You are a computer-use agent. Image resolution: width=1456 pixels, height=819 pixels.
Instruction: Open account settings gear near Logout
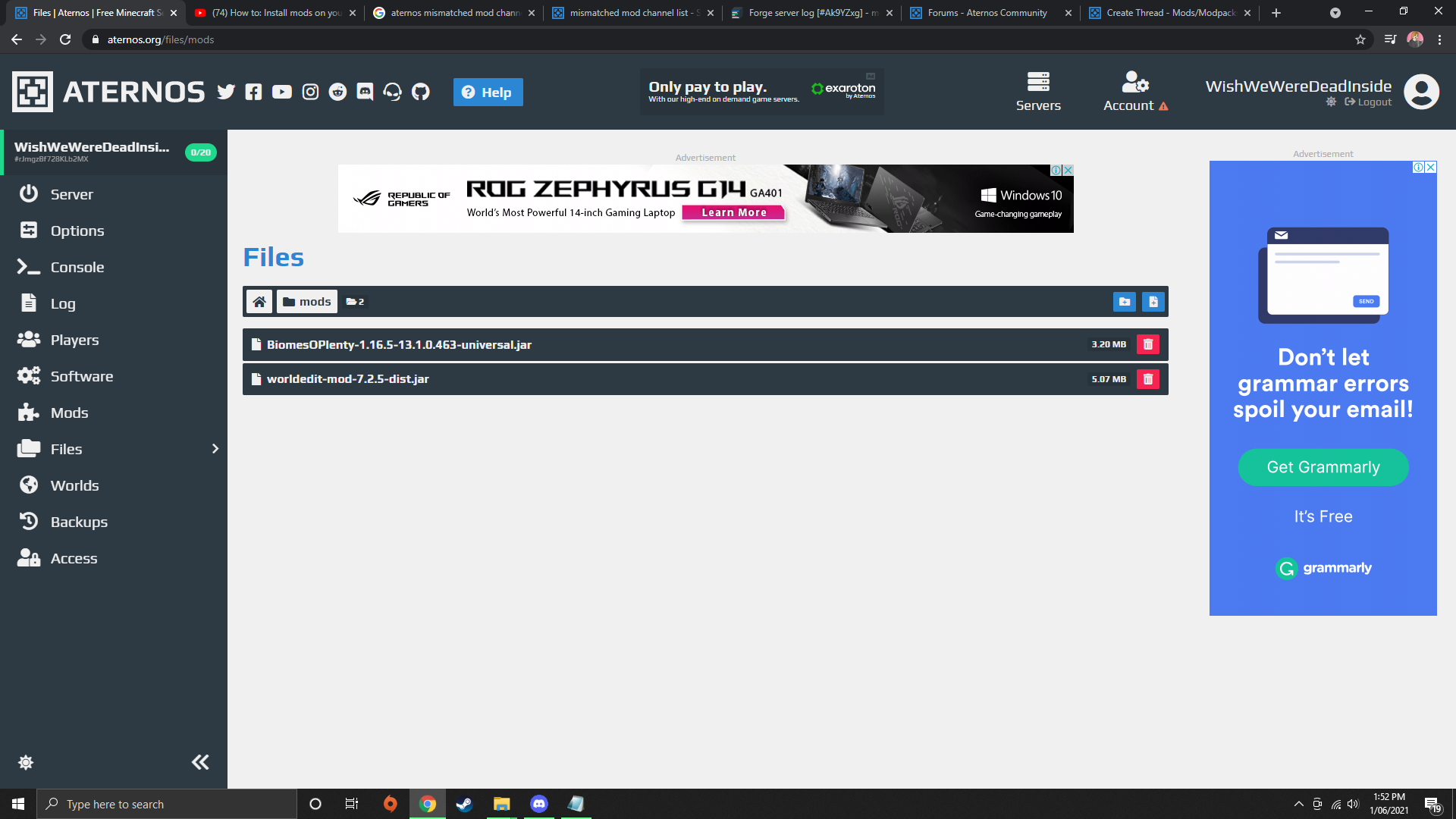coord(1331,102)
